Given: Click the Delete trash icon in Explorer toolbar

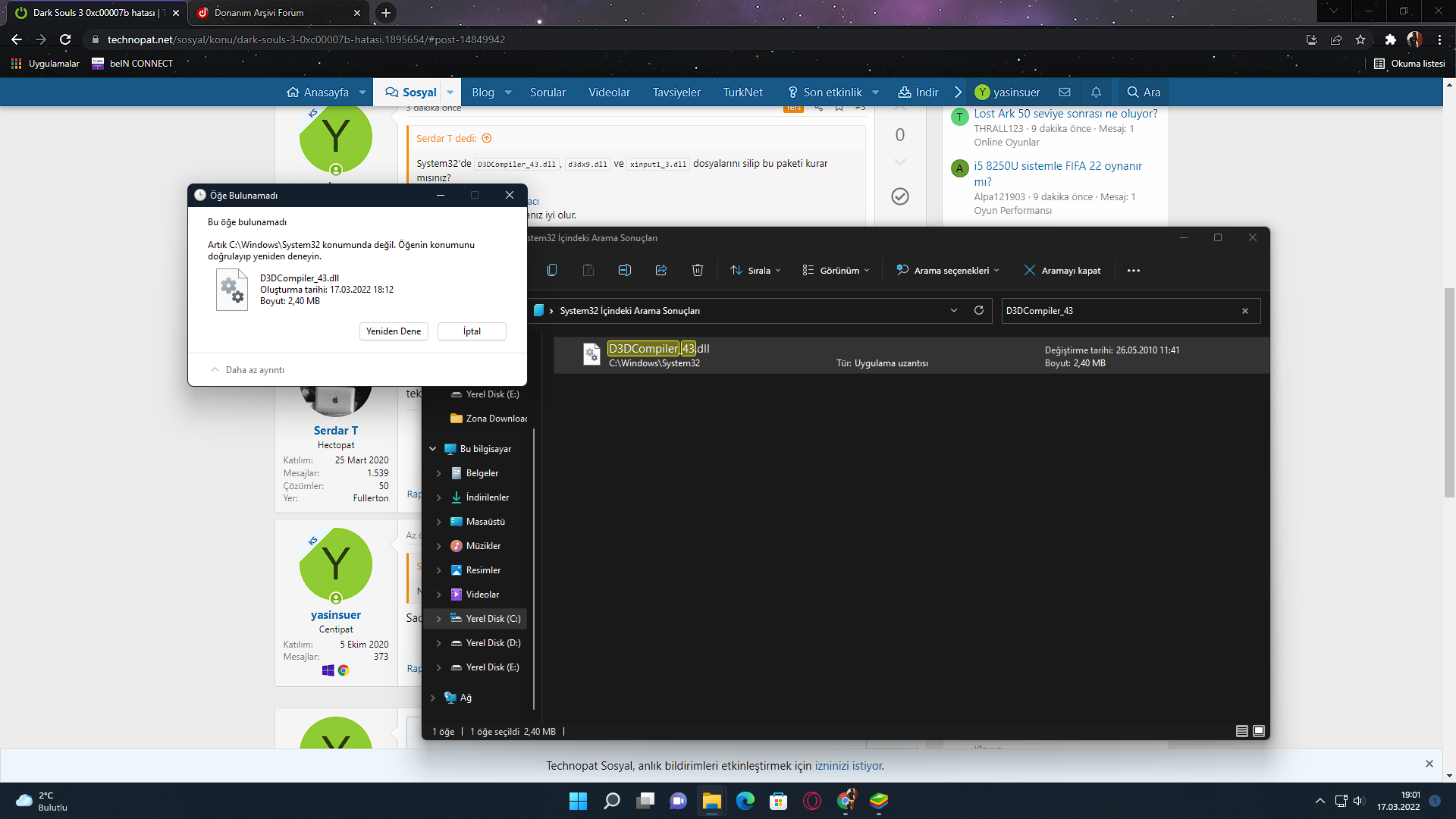Looking at the screenshot, I should (x=697, y=270).
